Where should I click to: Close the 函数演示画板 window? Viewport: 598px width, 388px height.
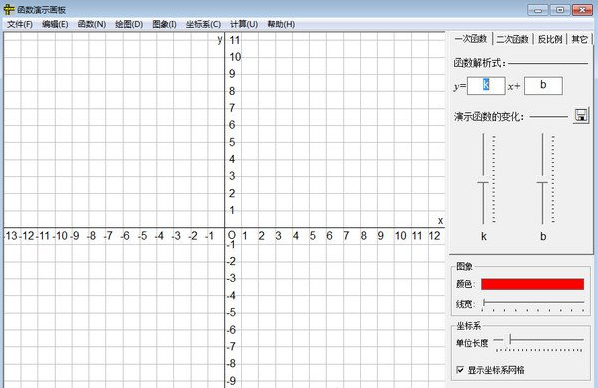click(x=582, y=10)
